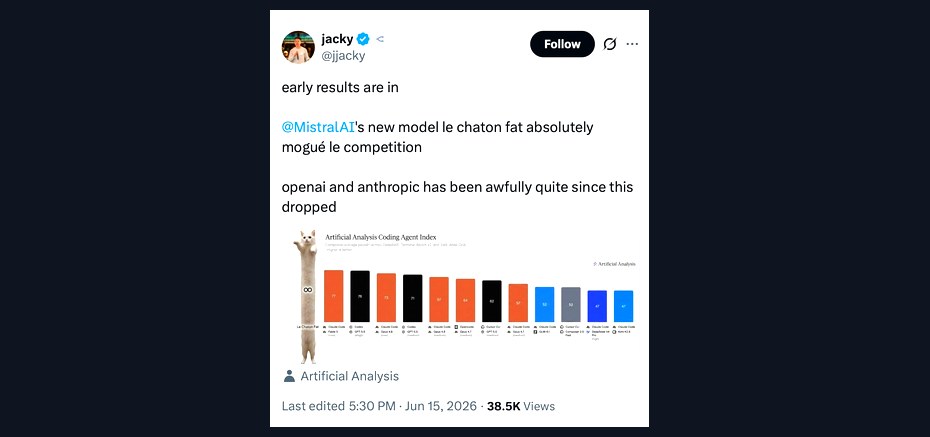Open the tagged Artificial Analysis account
This screenshot has width=930, height=437.
point(349,376)
